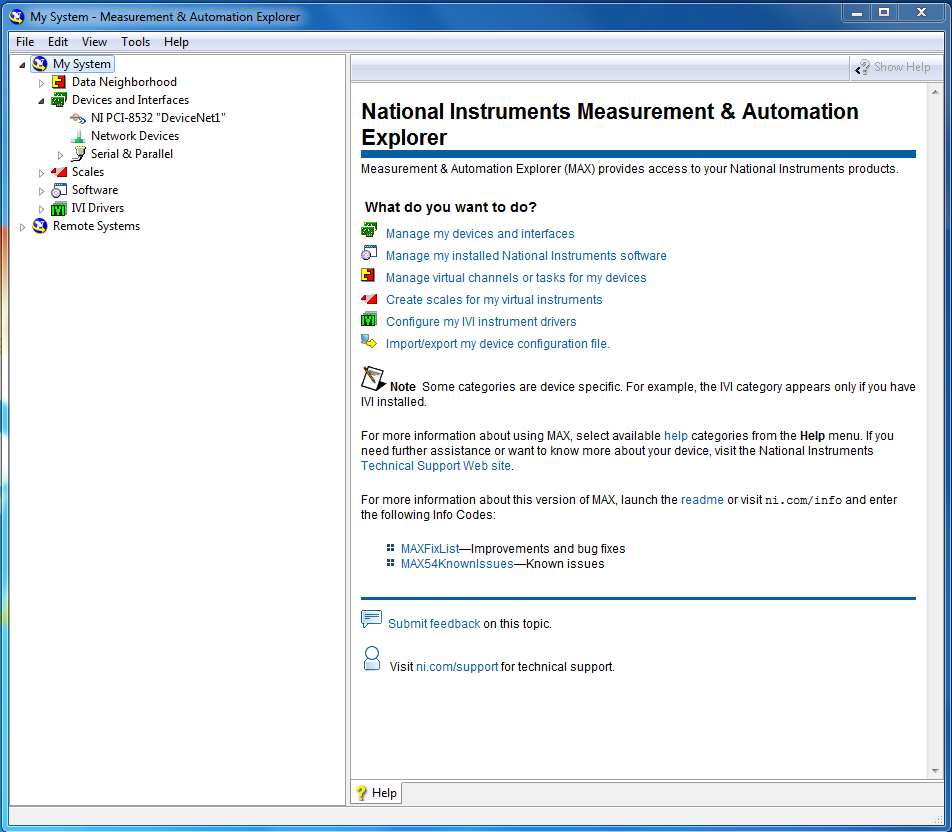Open the Tools menu

[135, 42]
